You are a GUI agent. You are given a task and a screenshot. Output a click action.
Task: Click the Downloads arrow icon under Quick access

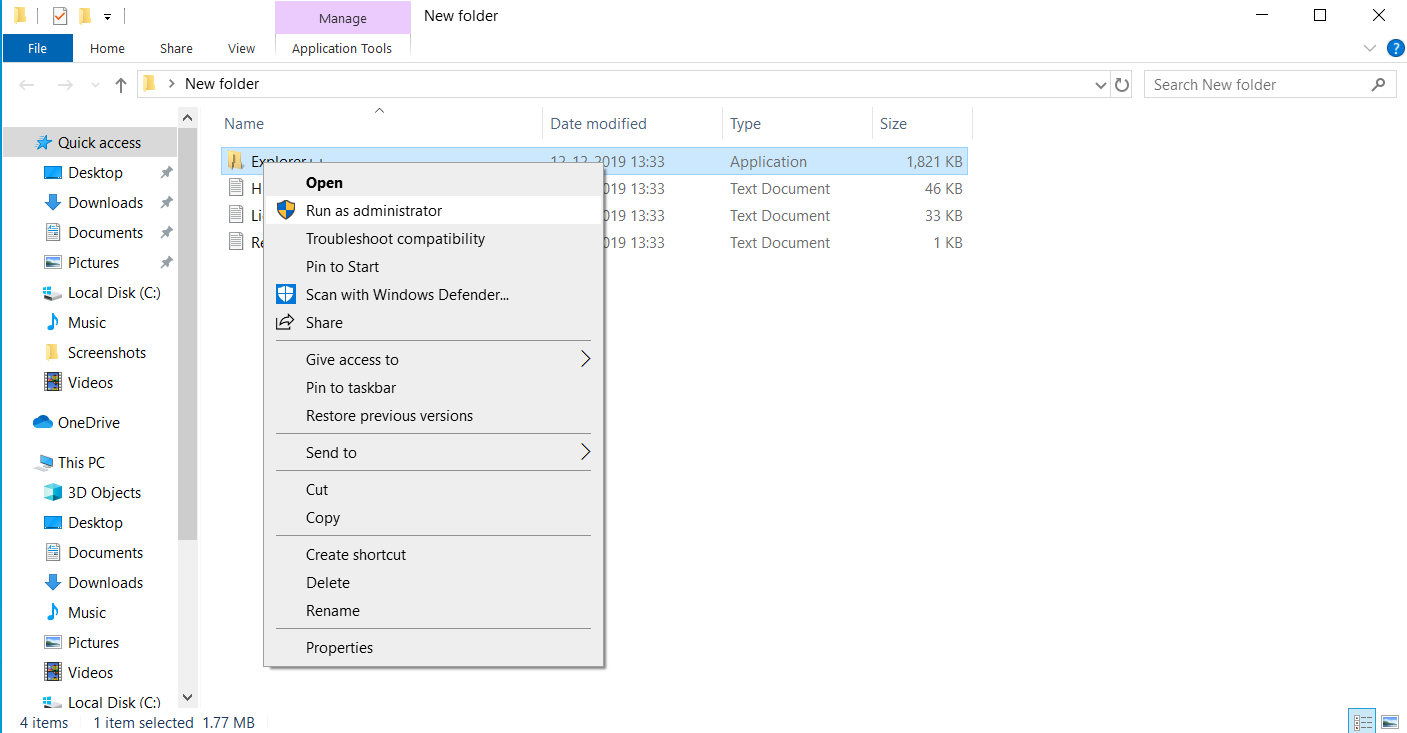[53, 202]
